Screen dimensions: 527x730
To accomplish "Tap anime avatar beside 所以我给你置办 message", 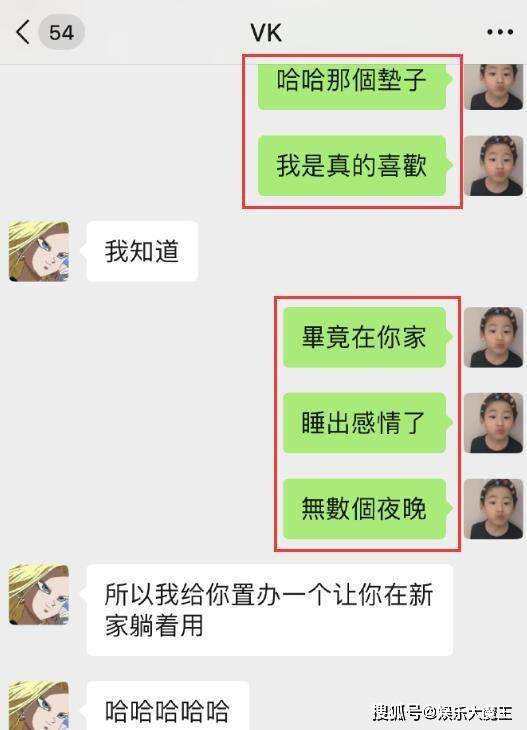I will pos(39,595).
